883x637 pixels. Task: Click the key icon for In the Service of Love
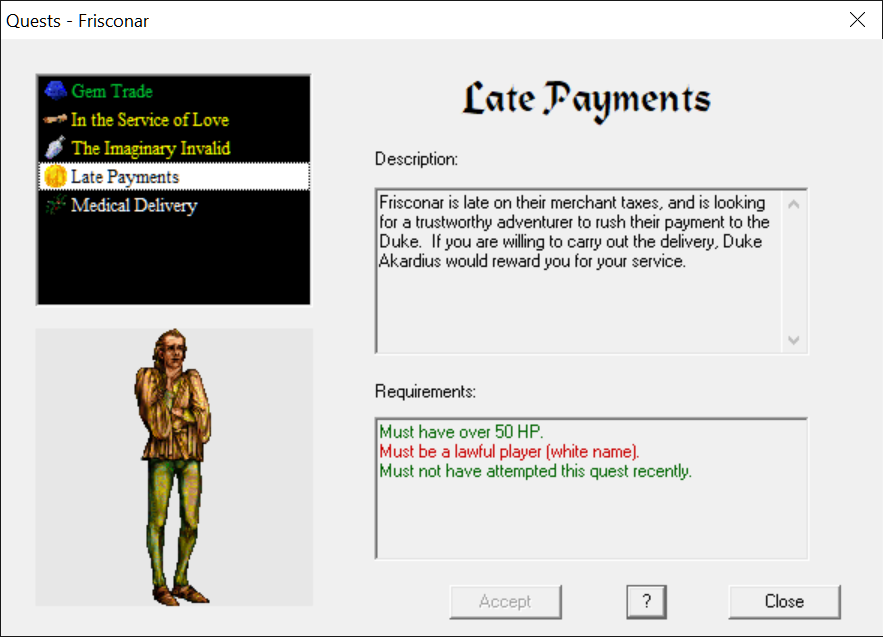click(x=55, y=120)
